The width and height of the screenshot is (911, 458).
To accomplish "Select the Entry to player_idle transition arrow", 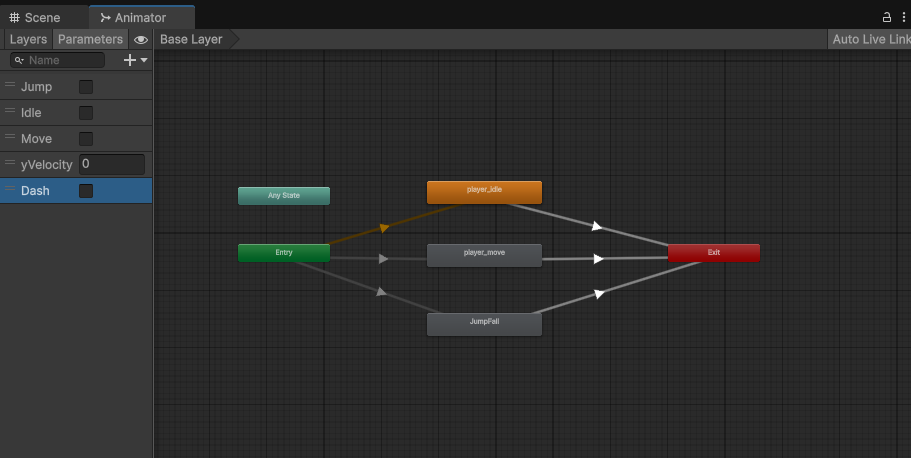I will [x=383, y=228].
